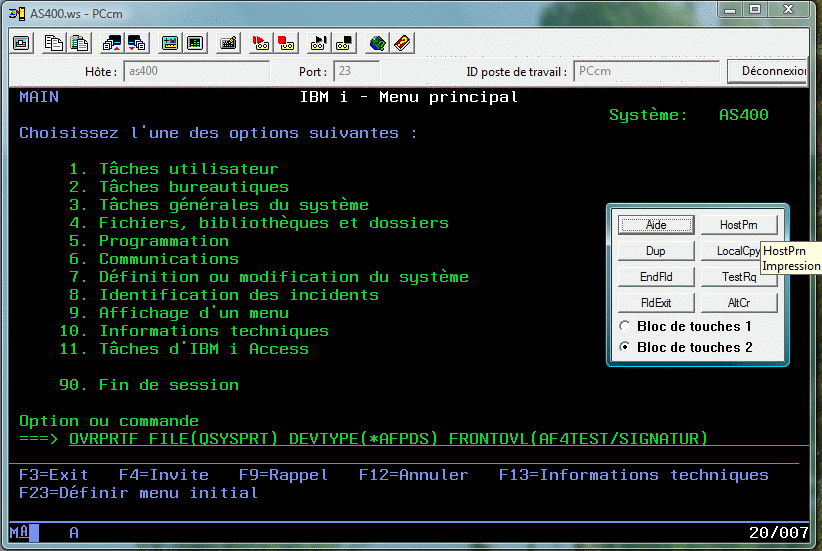
Task: Start macro recording with red play icon
Action: tap(261, 43)
